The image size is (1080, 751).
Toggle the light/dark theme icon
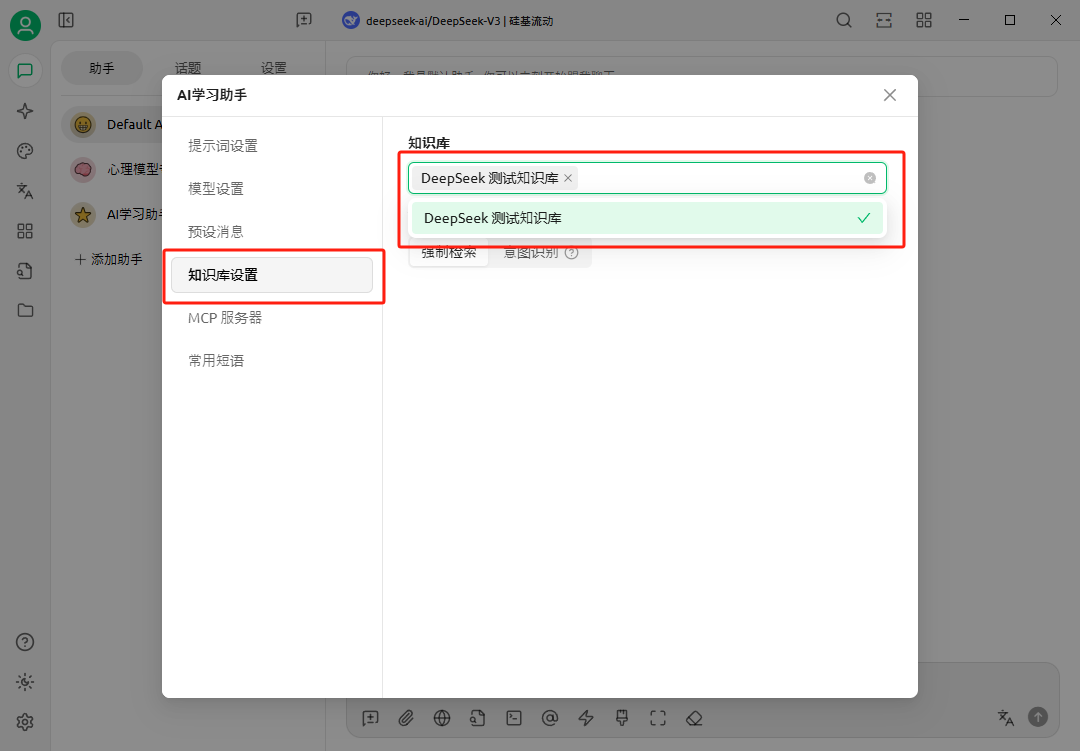tap(25, 682)
